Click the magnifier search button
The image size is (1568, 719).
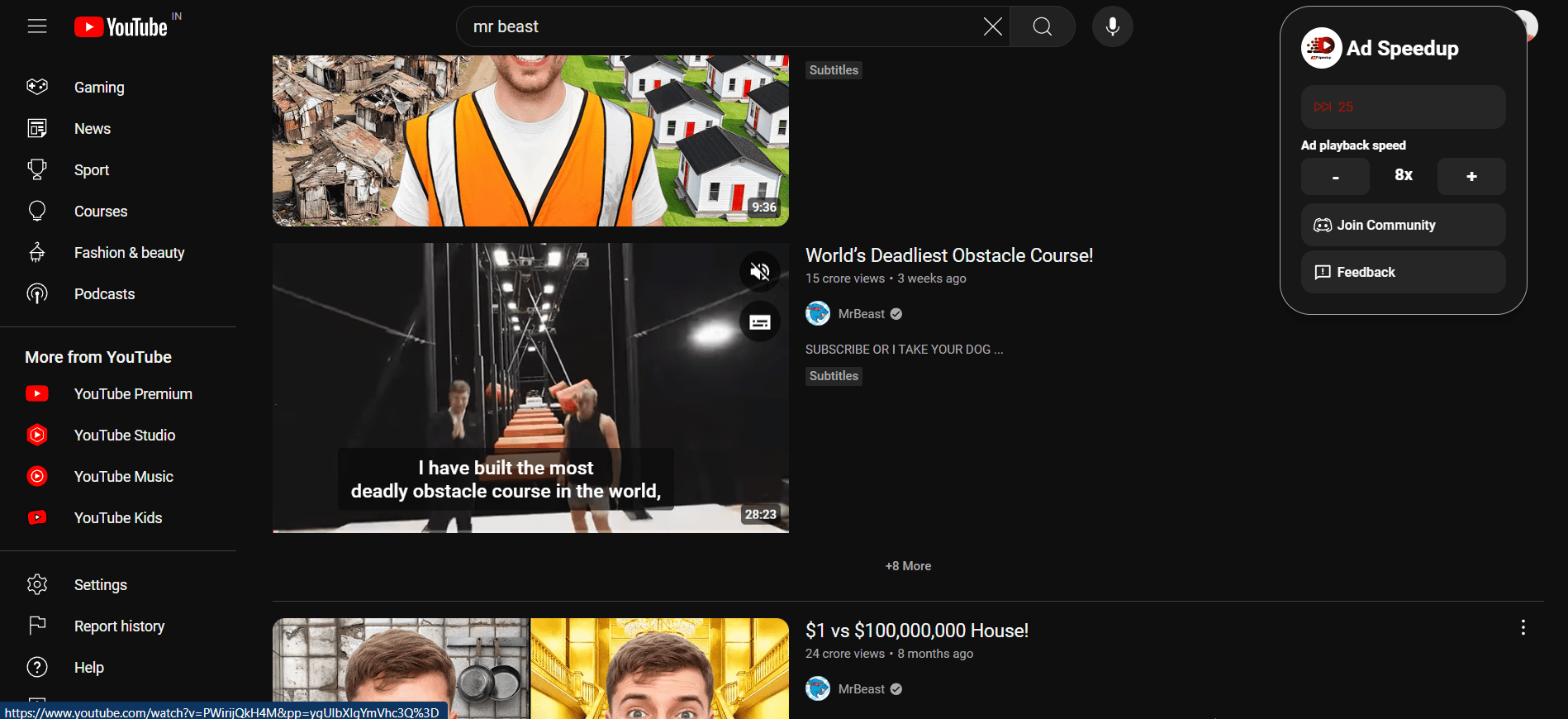(x=1043, y=26)
